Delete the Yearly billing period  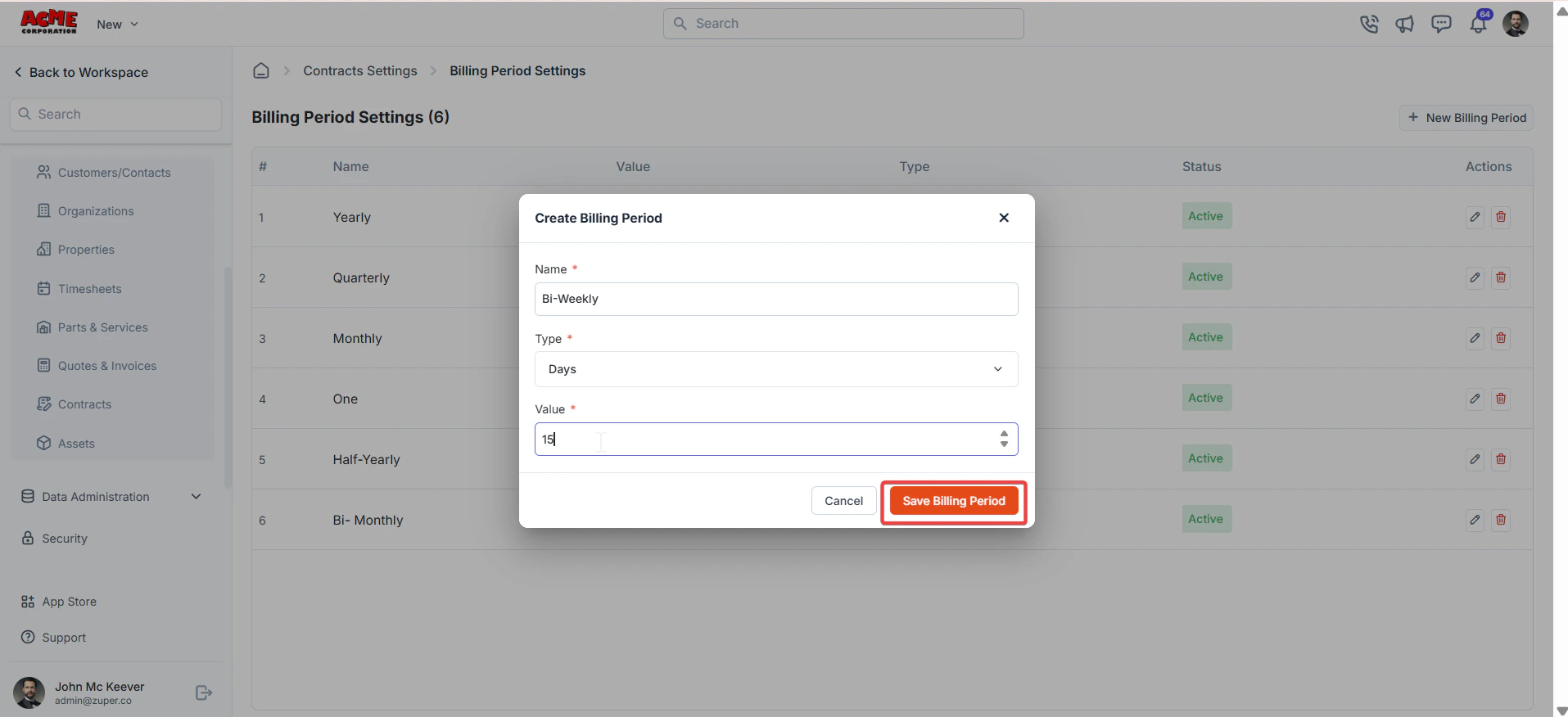click(1501, 217)
